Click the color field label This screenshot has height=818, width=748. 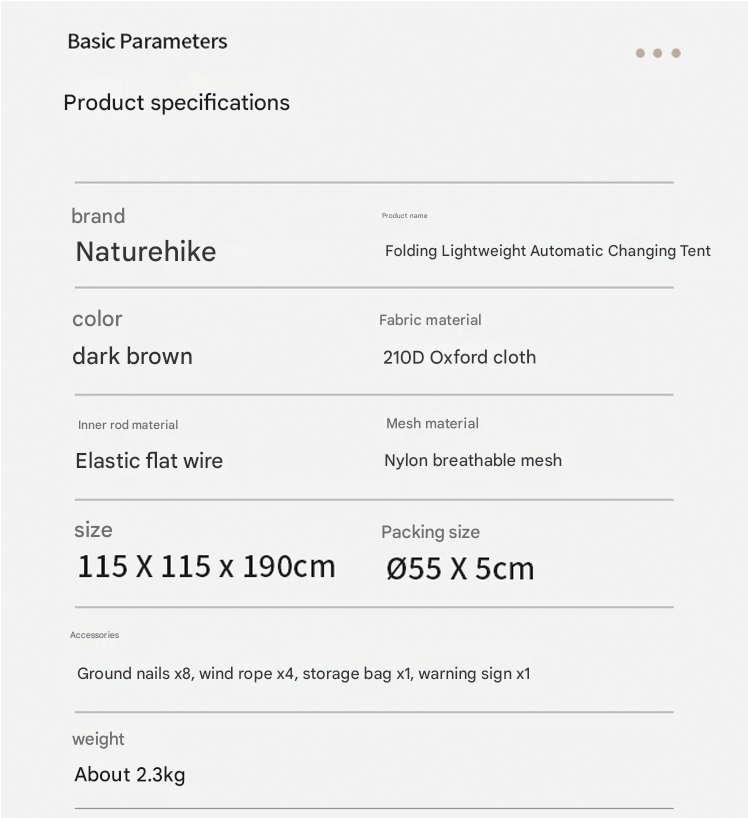point(97,319)
